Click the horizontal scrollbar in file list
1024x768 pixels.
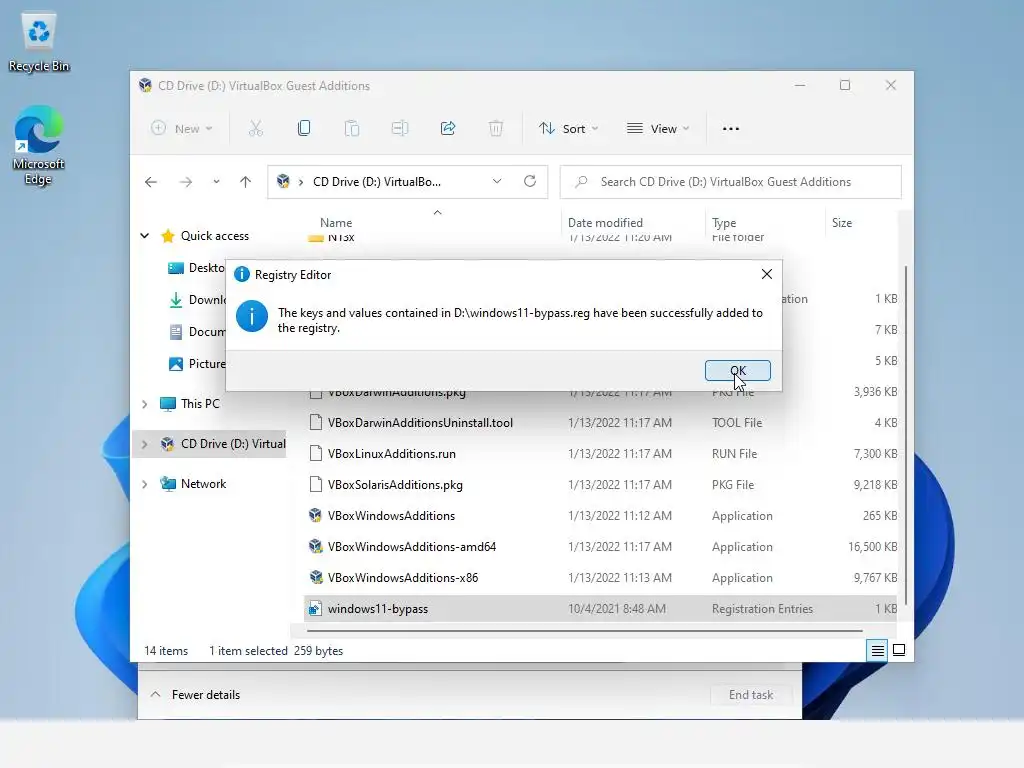(x=584, y=631)
